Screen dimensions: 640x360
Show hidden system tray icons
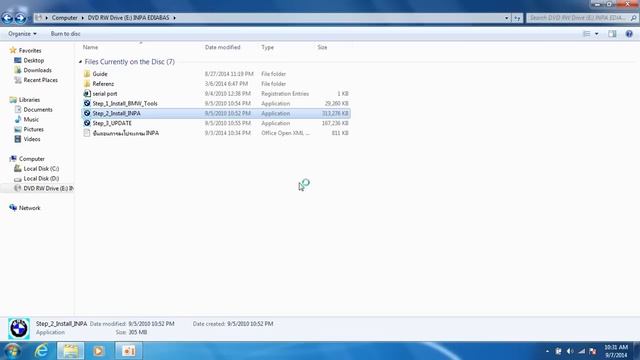point(547,351)
